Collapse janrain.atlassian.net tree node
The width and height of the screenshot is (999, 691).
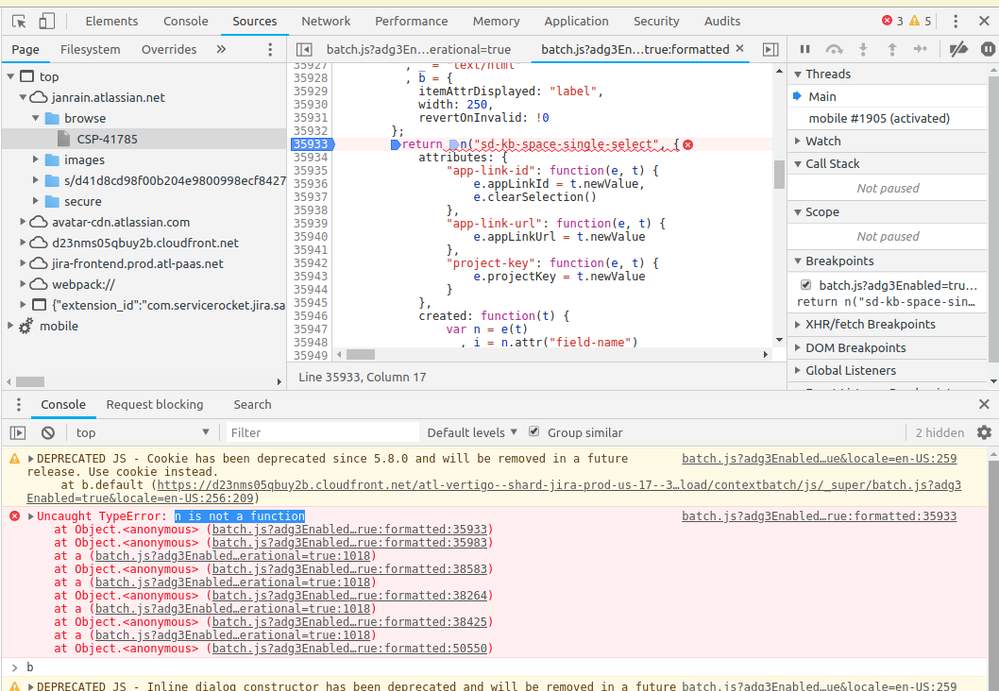pyautogui.click(x=22, y=97)
